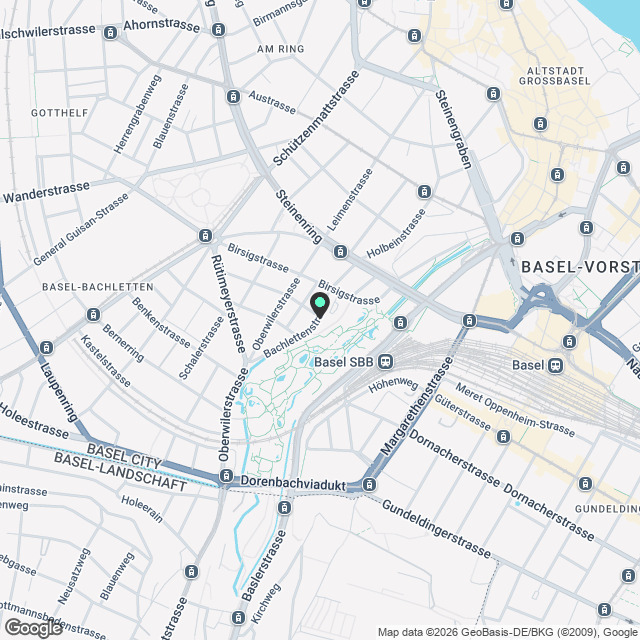The width and height of the screenshot is (640, 640).
Task: Click the Map data copyright text
Action: point(509,633)
